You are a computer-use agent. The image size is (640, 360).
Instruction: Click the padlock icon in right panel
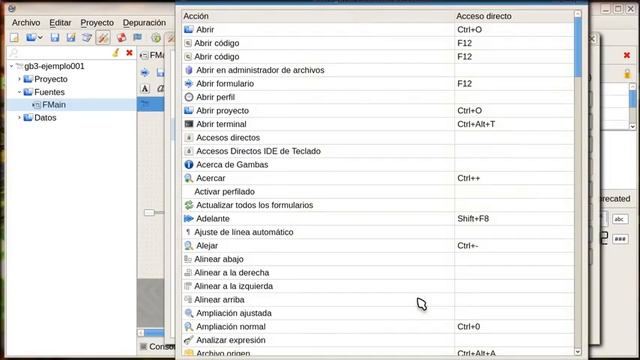point(627,74)
